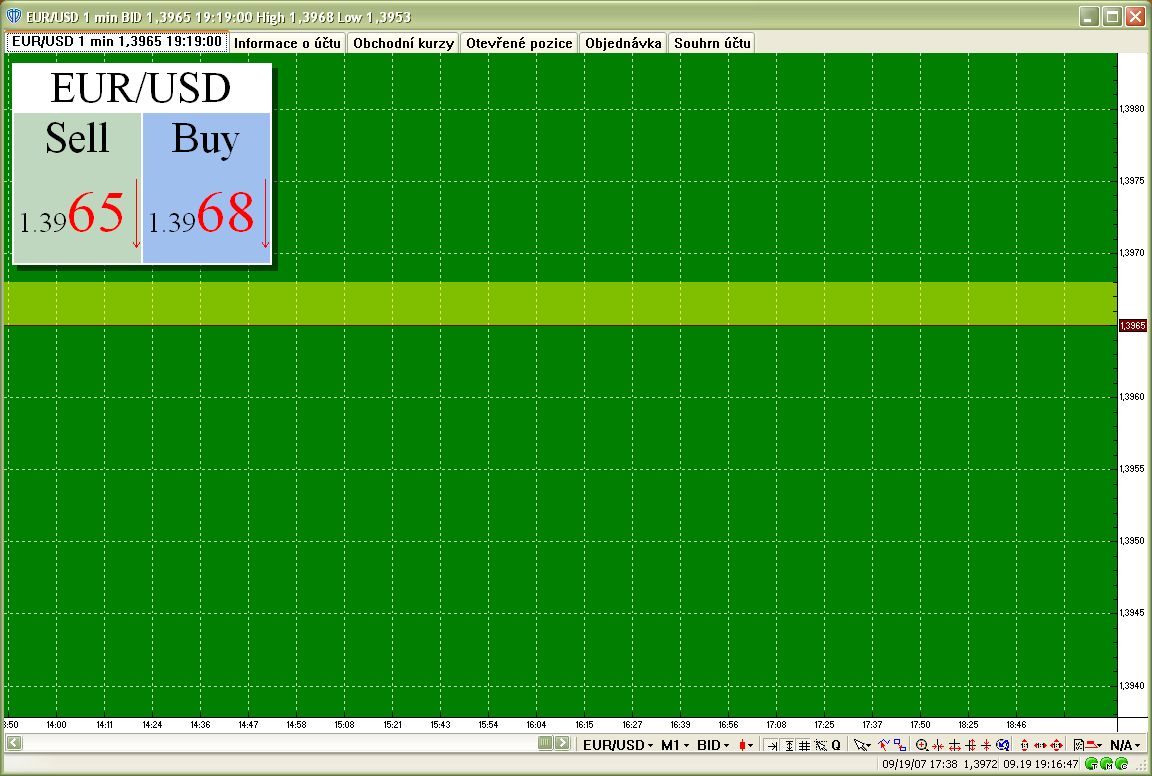Open the BID price type dropdown
The image size is (1152, 776).
coord(713,745)
